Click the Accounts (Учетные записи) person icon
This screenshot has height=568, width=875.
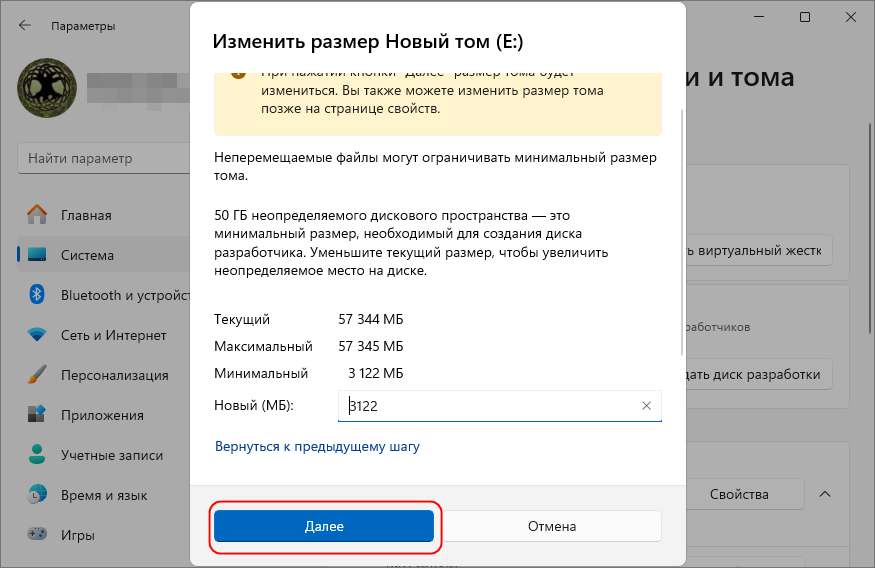[37, 455]
